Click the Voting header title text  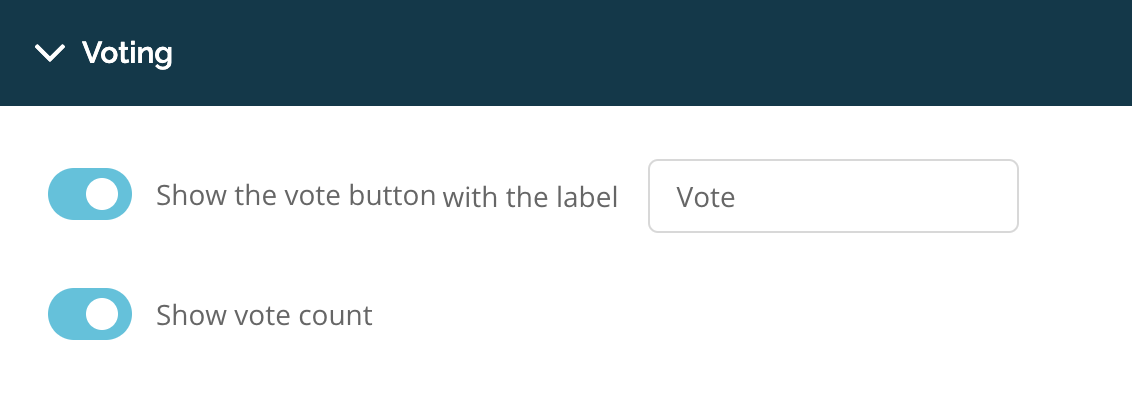click(x=127, y=53)
